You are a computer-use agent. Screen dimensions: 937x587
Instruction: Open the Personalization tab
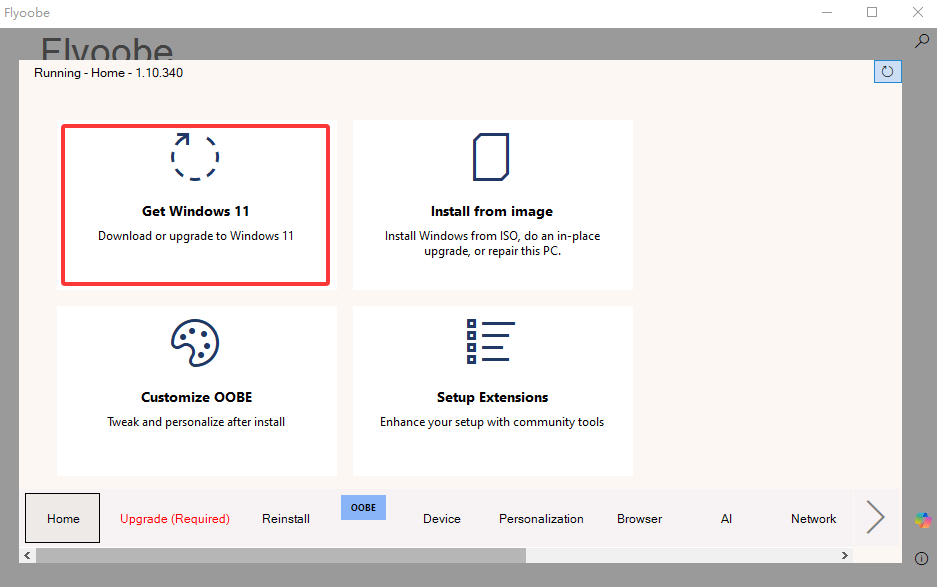[541, 519]
